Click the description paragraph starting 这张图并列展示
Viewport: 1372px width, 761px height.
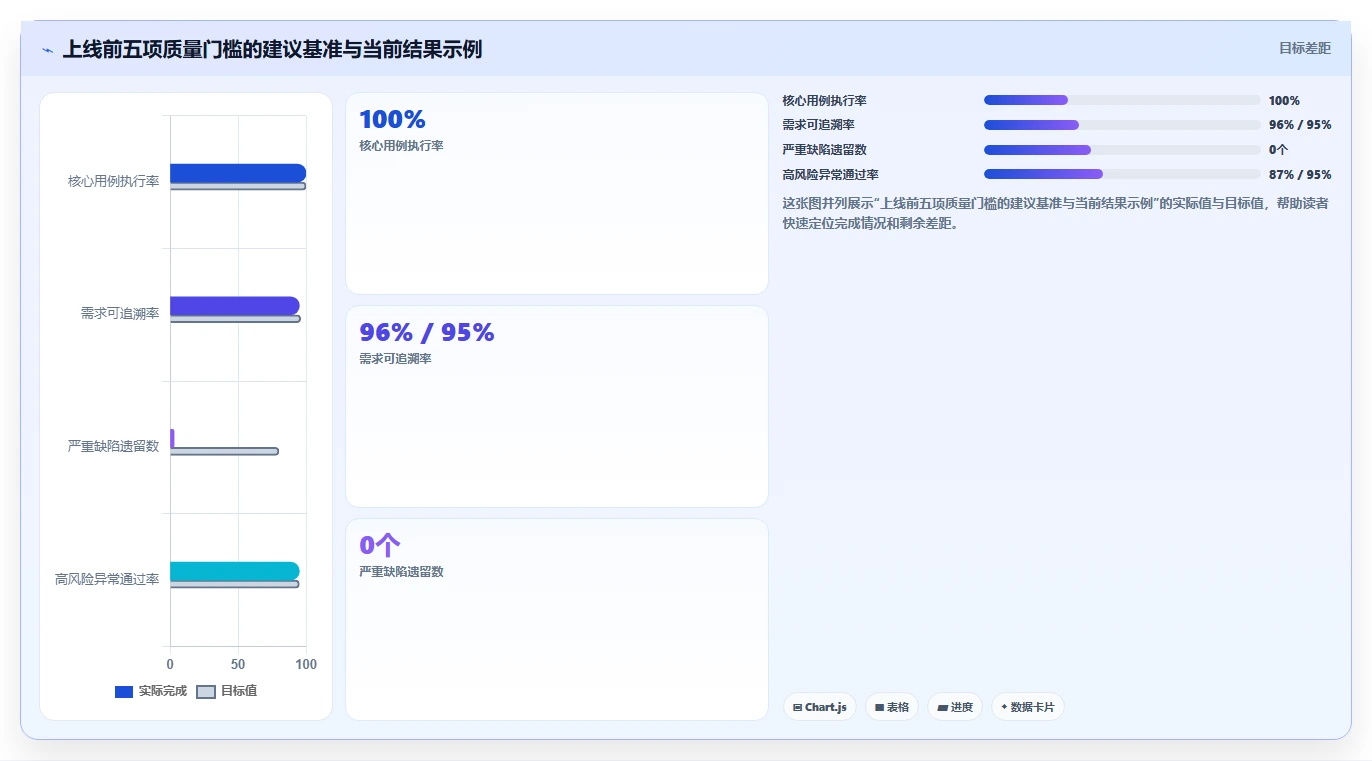[x=1055, y=213]
